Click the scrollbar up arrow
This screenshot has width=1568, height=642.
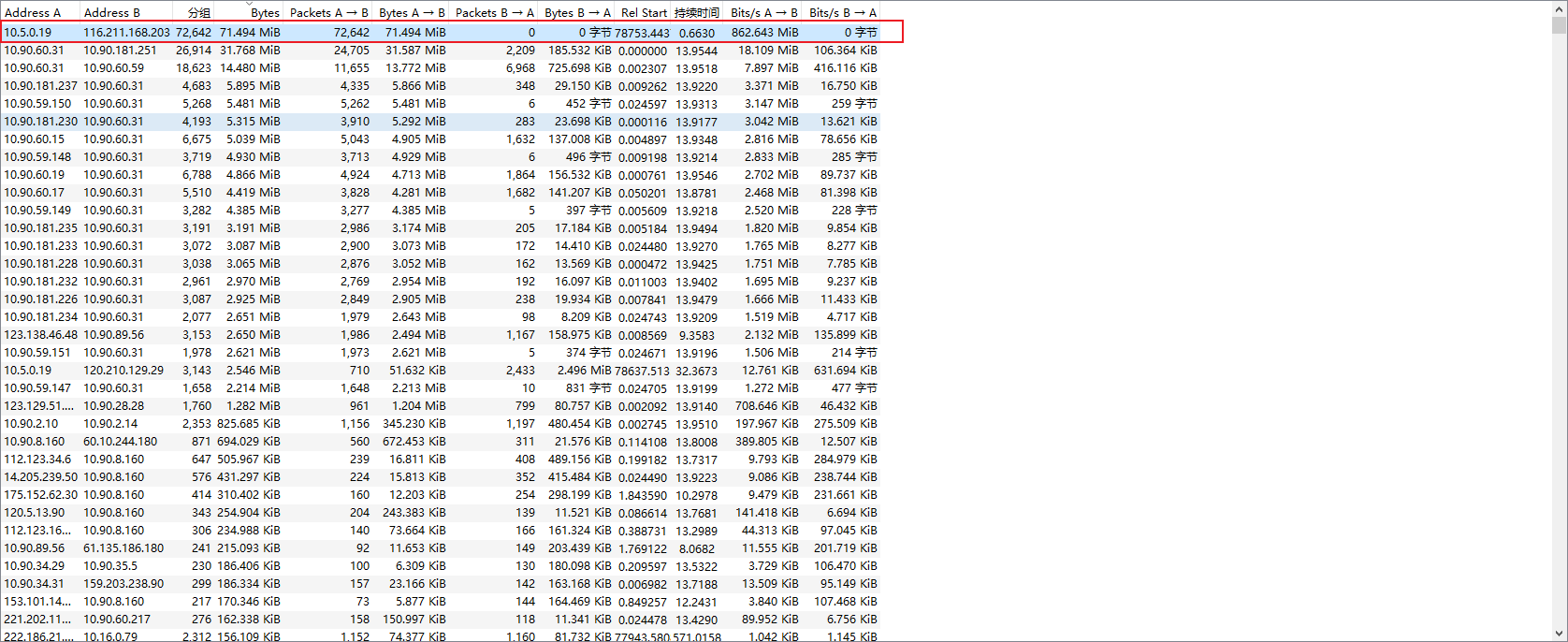(1559, 7)
